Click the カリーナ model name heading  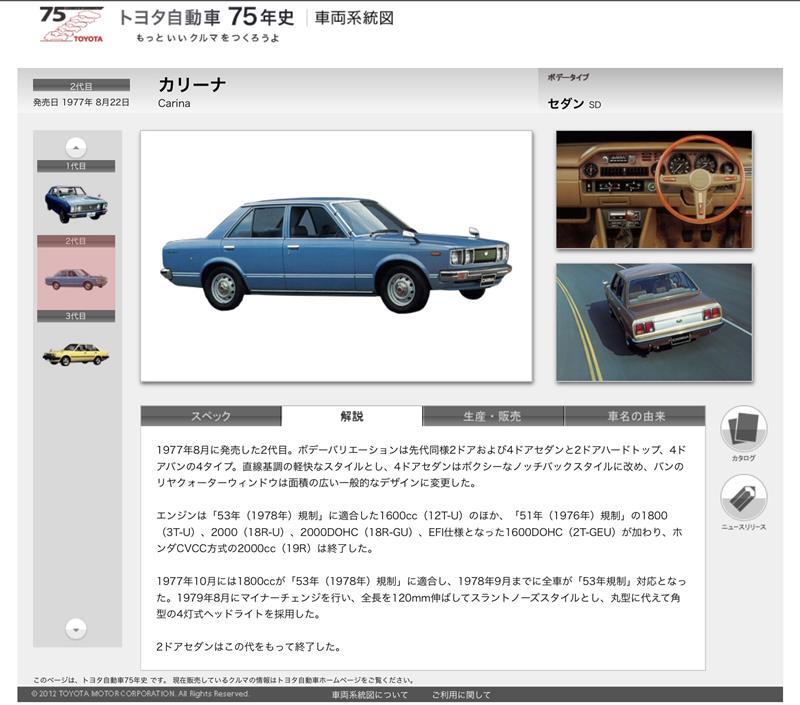(192, 84)
